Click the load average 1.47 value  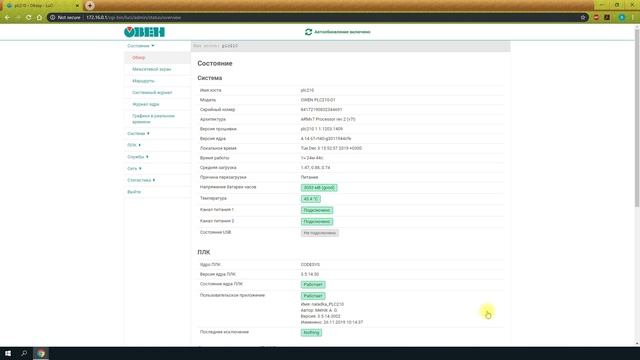click(x=316, y=168)
